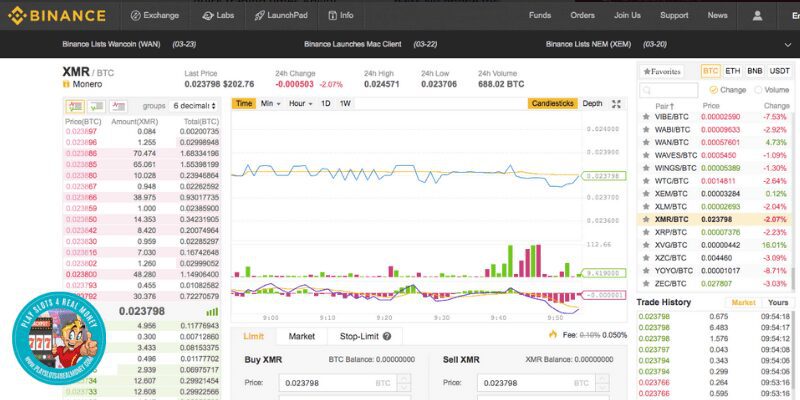Show Market trade history
Screen dimensions: 800x400
tap(743, 303)
